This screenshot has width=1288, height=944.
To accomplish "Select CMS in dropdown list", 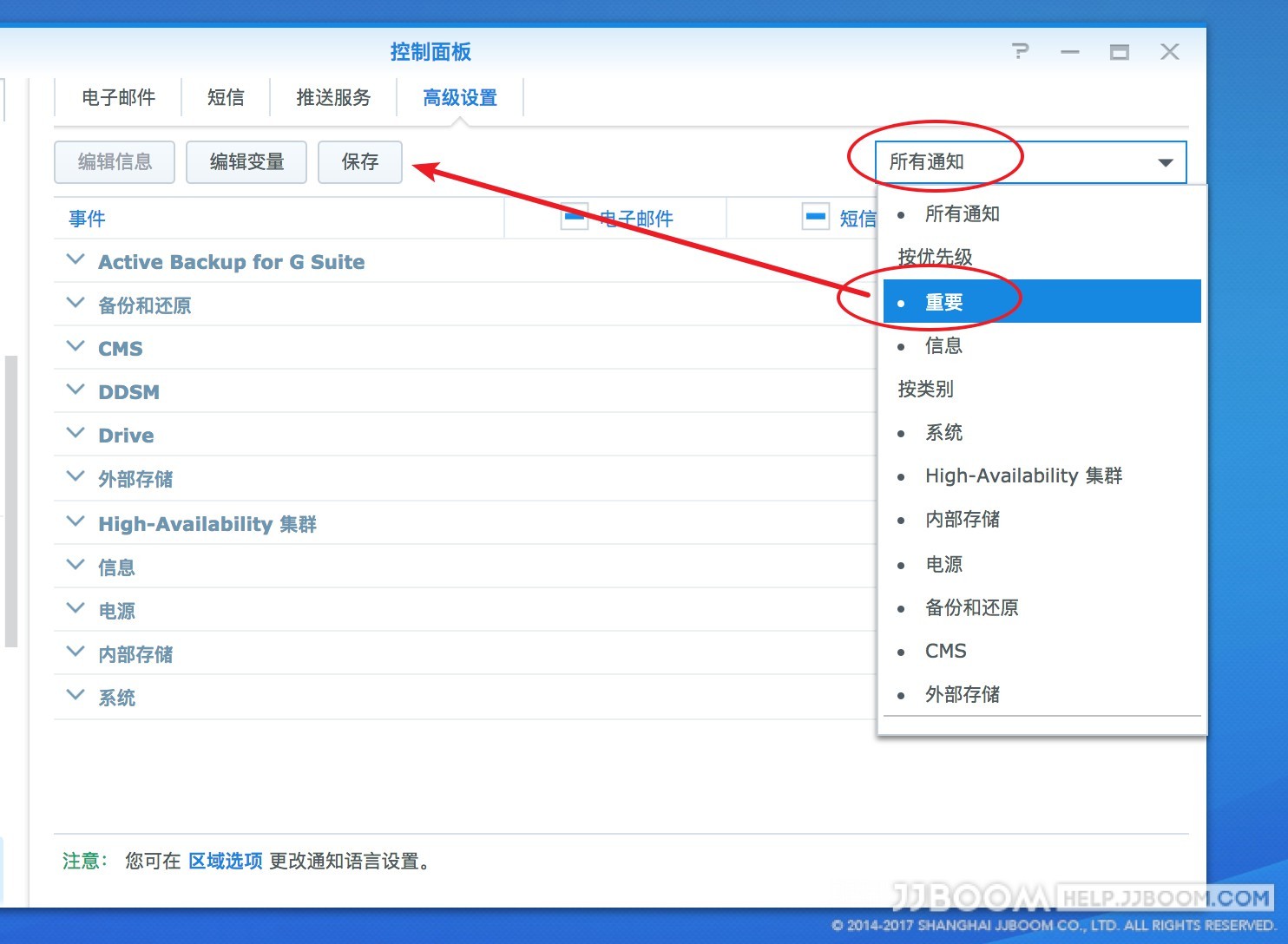I will point(1042,651).
